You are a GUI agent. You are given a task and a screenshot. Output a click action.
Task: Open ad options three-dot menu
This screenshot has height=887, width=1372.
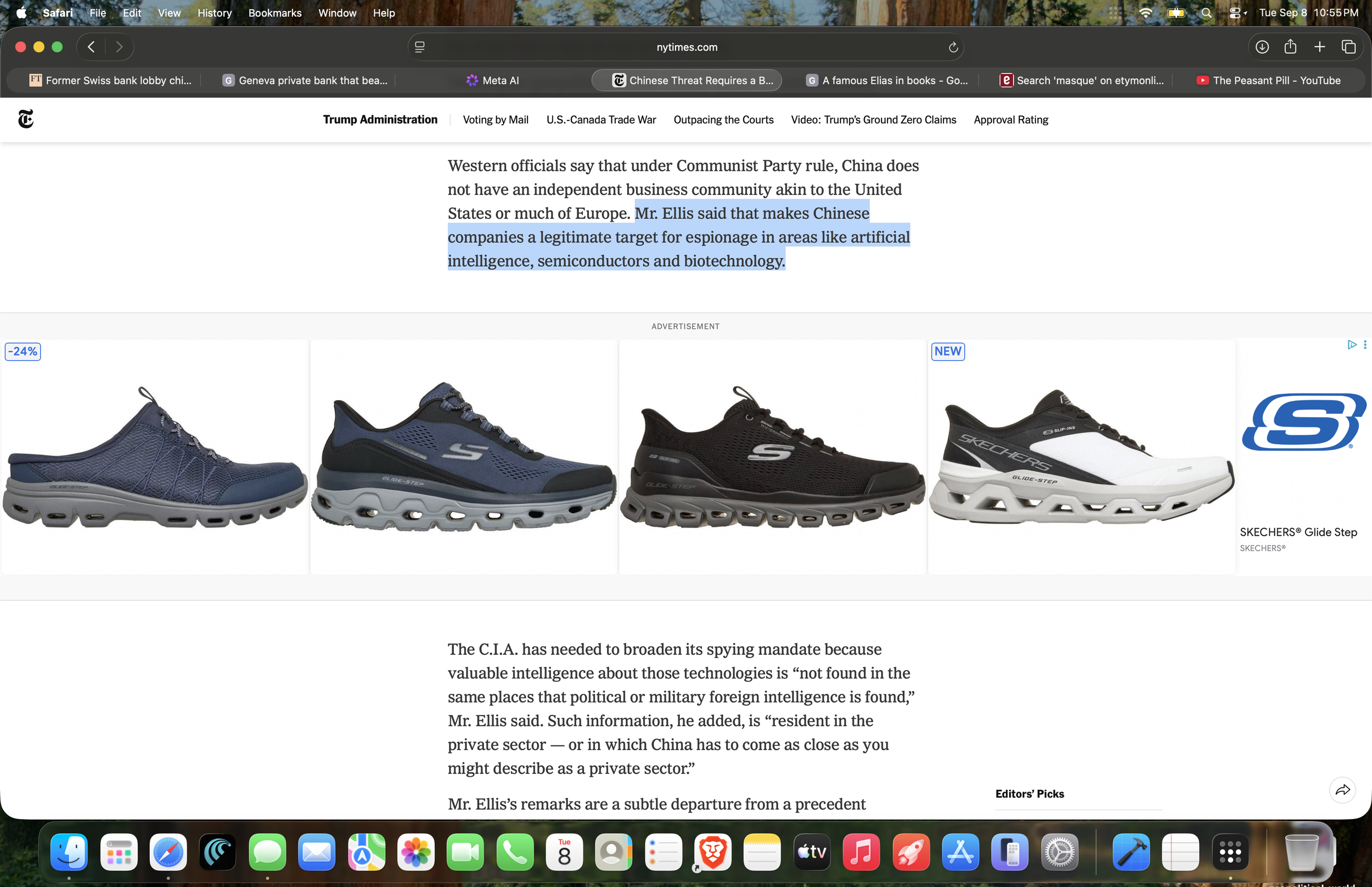(1364, 345)
